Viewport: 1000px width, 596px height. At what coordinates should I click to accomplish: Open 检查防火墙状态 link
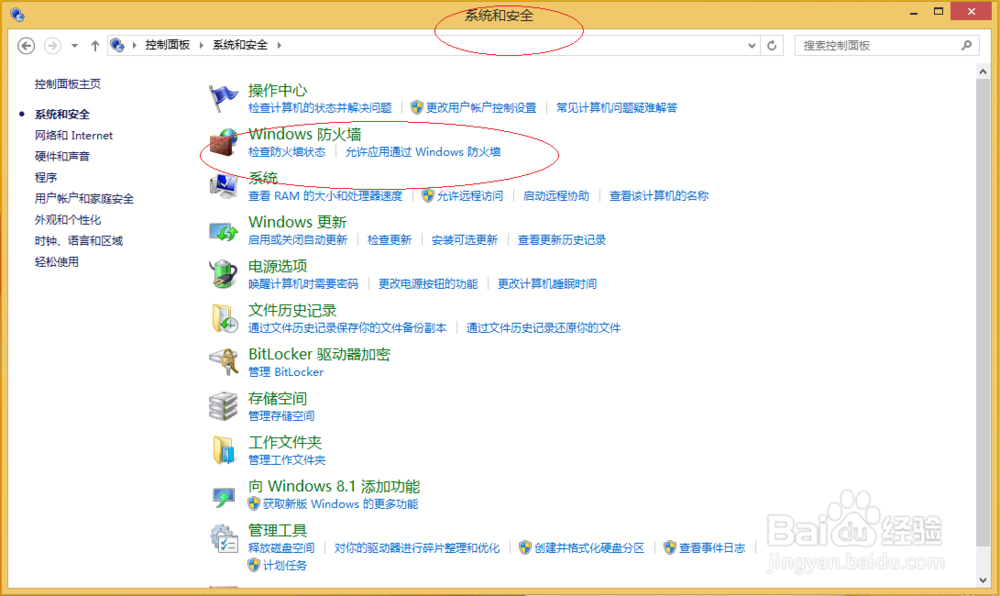point(288,155)
